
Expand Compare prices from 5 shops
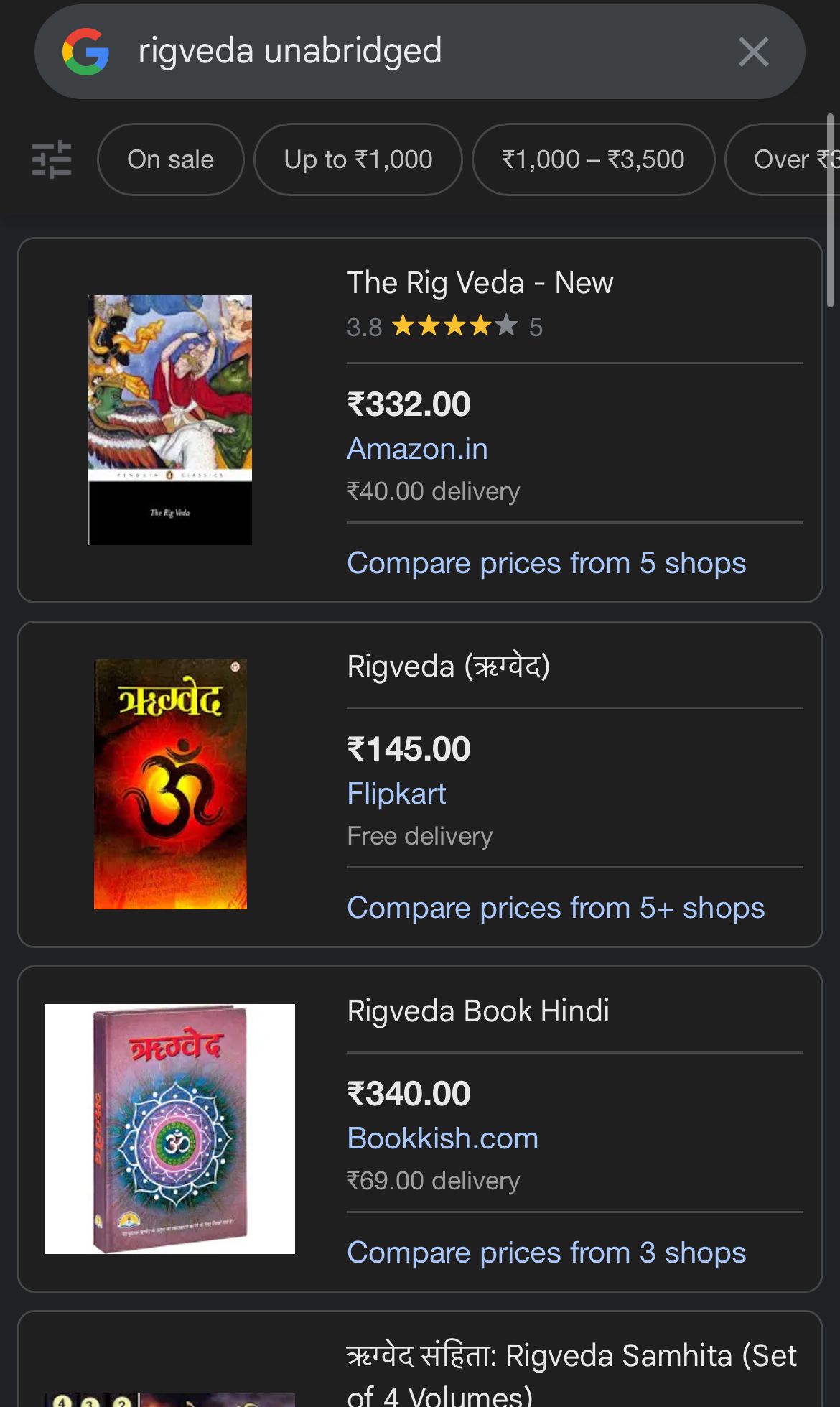pos(546,563)
